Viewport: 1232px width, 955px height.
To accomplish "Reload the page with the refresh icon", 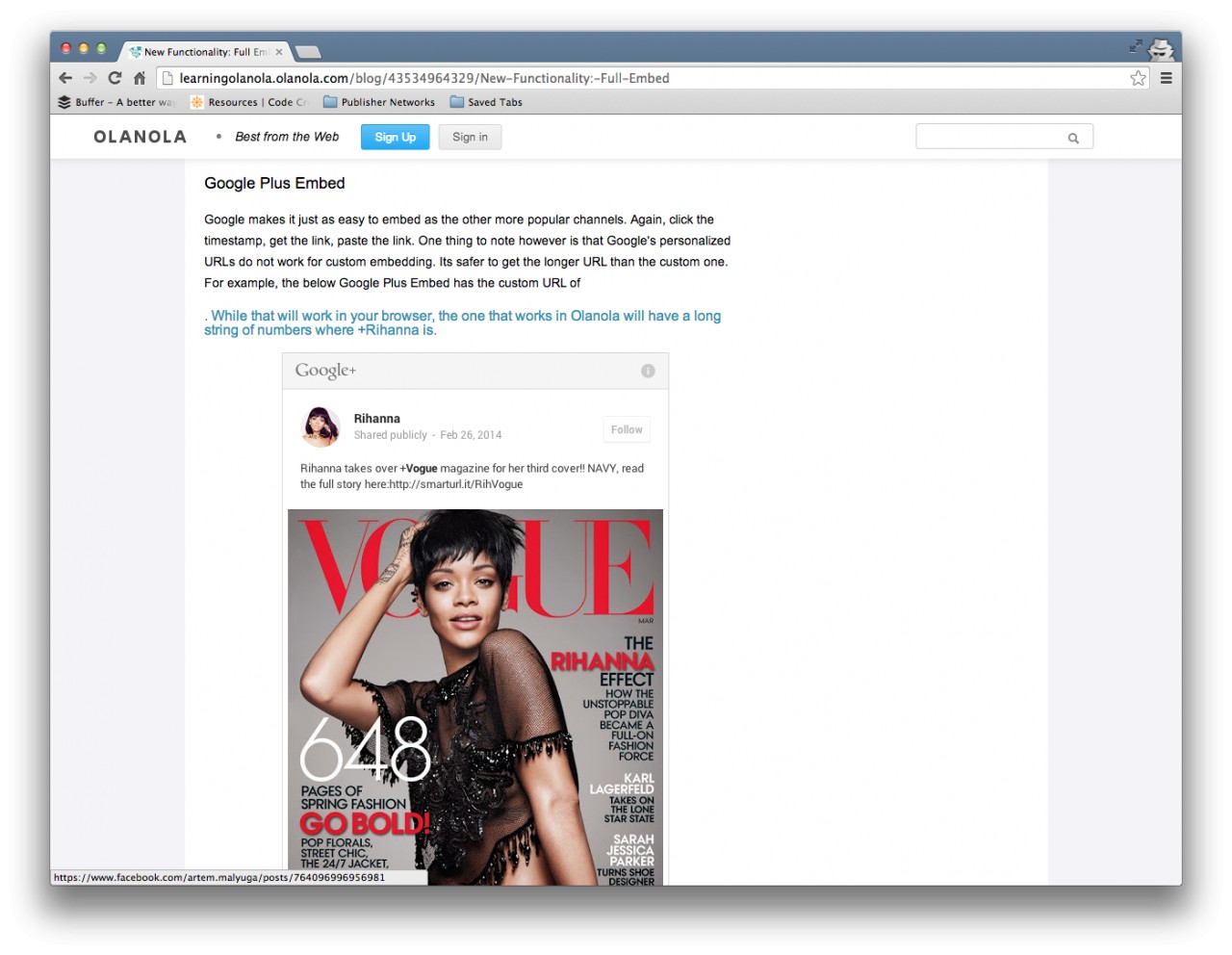I will [x=115, y=78].
